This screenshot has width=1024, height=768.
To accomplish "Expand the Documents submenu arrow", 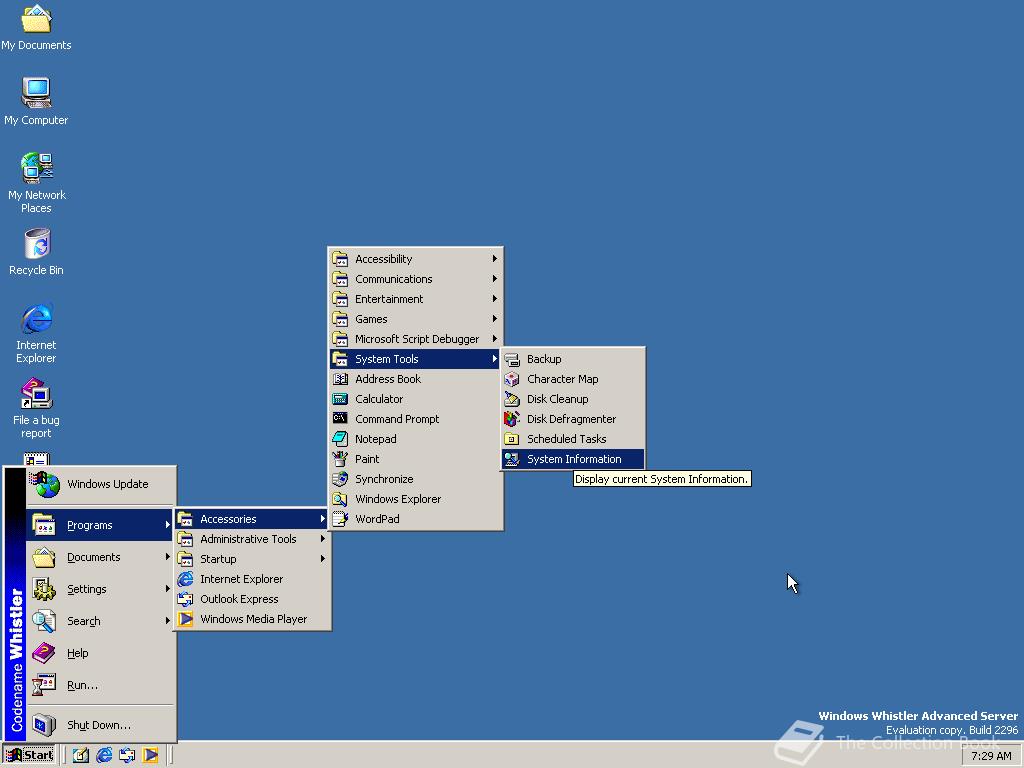I will pyautogui.click(x=168, y=557).
